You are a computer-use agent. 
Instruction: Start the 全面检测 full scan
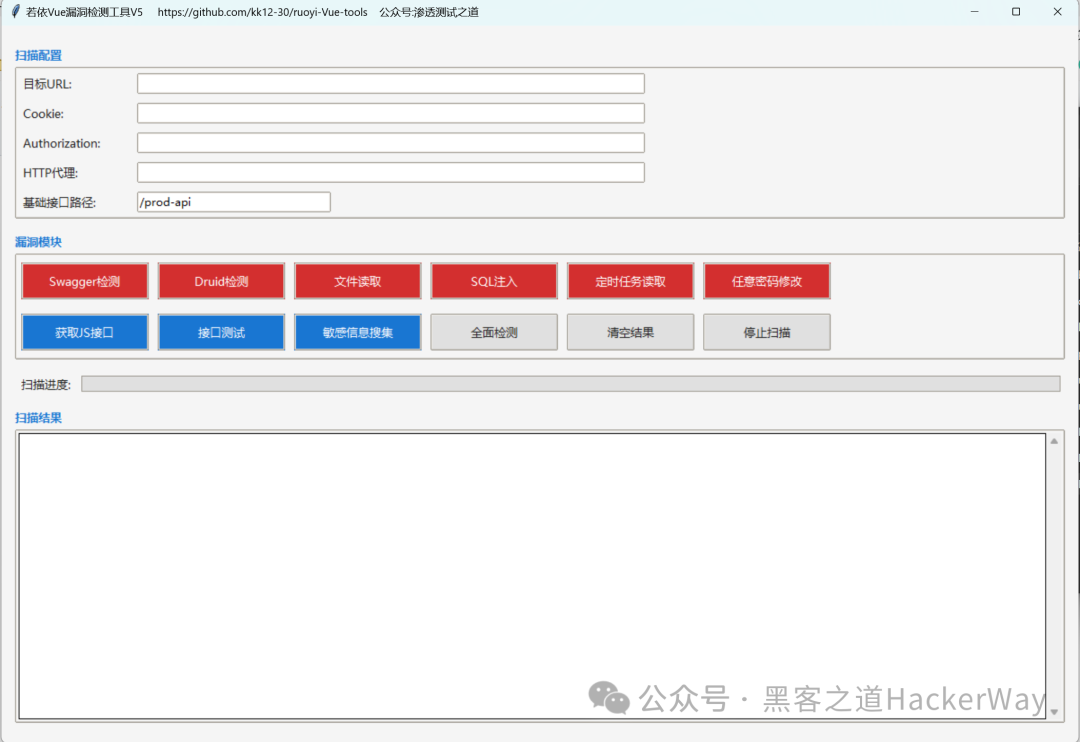point(494,332)
